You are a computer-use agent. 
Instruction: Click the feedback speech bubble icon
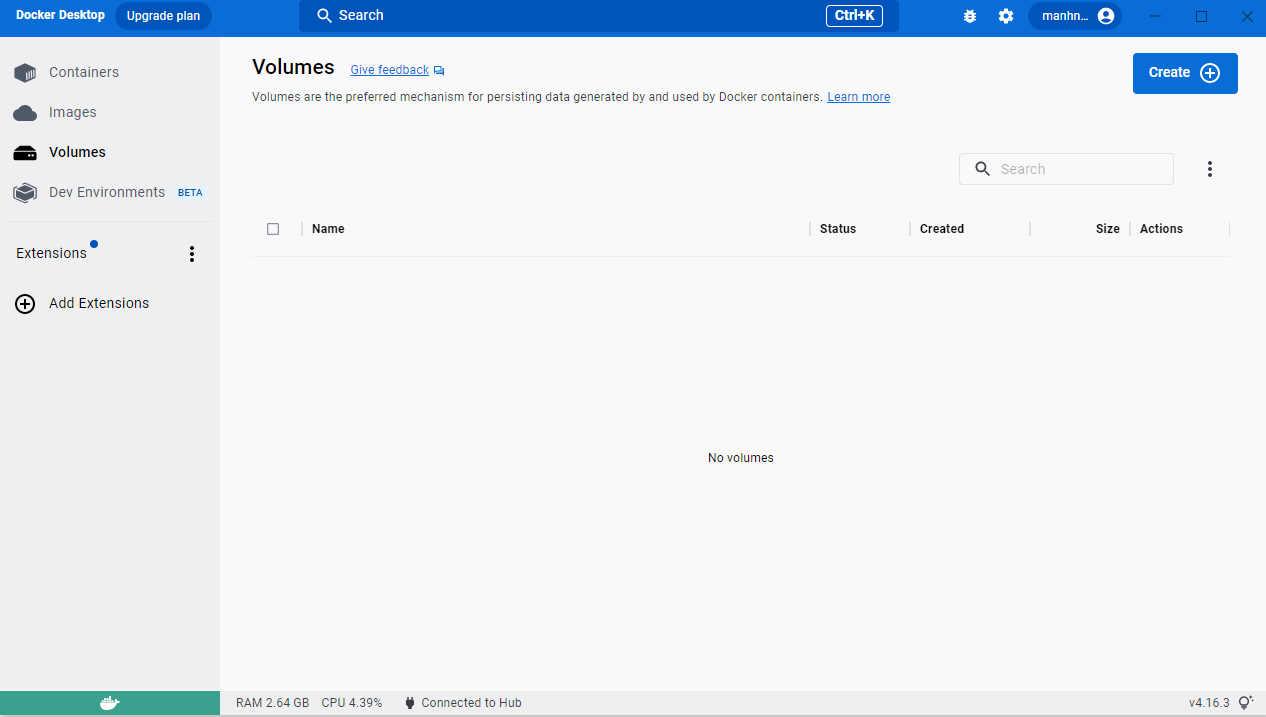click(439, 71)
